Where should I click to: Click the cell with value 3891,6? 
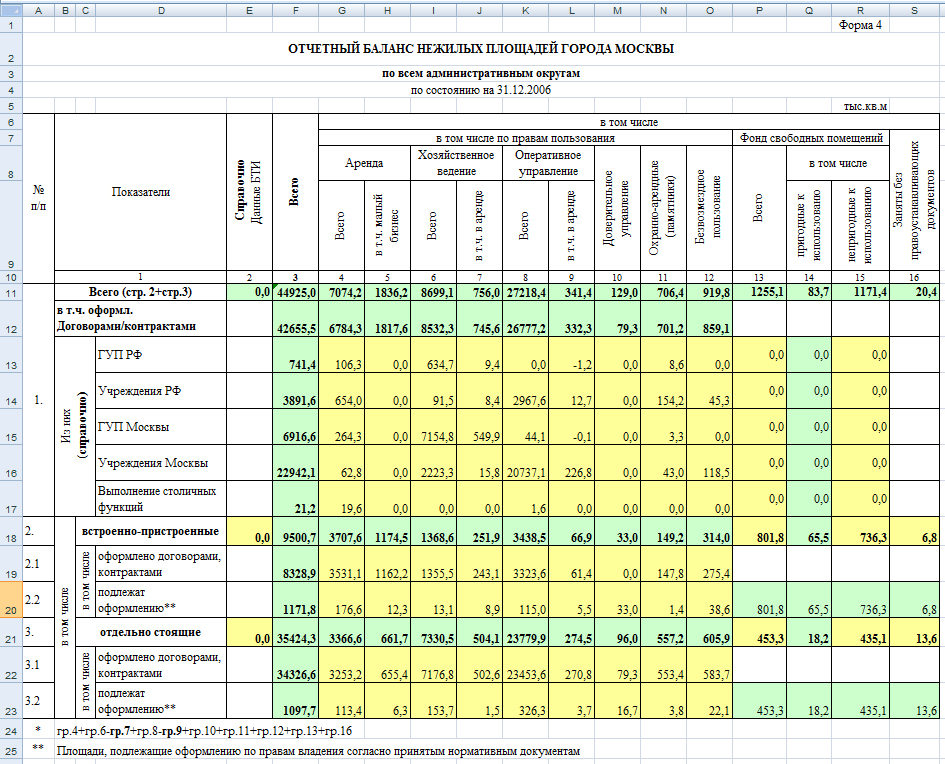pos(295,390)
